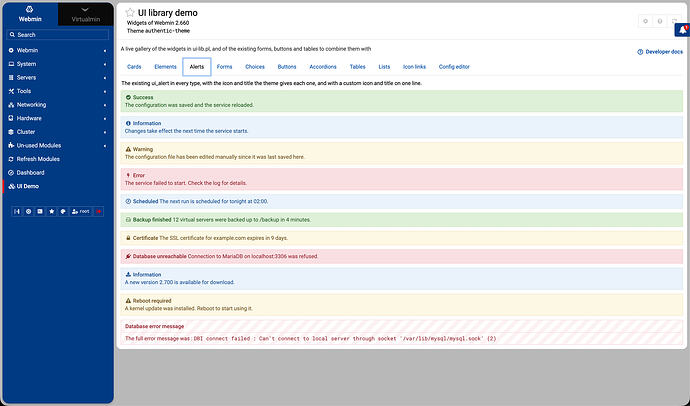Expand the Networking sidebar category
Screen dimensions: 690x406
tap(58, 105)
